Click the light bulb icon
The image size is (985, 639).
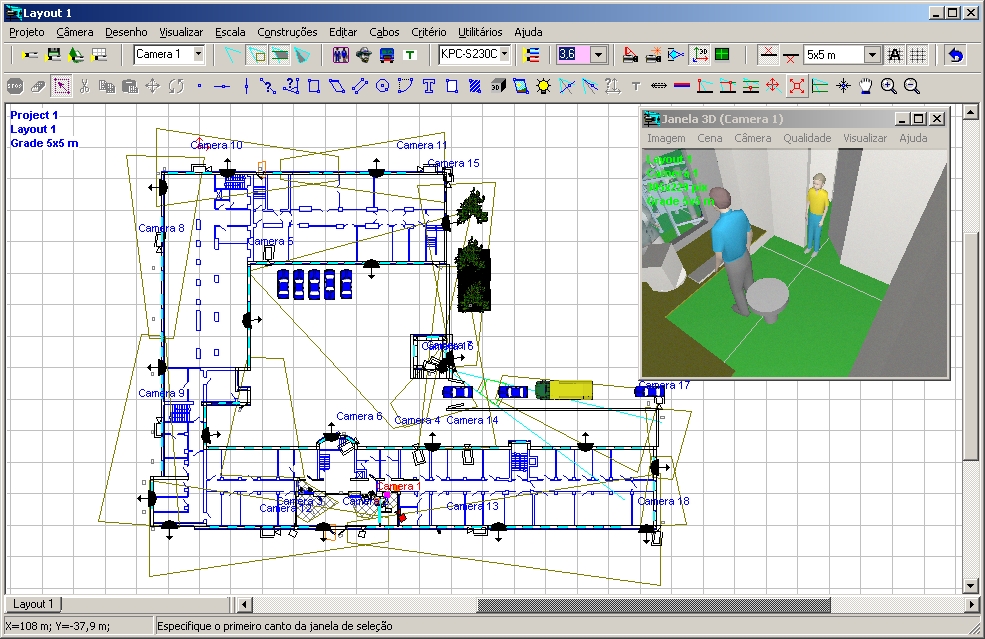point(543,86)
